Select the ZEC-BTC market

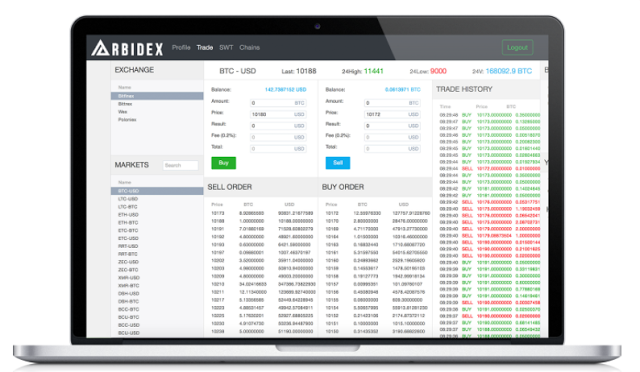(157, 270)
